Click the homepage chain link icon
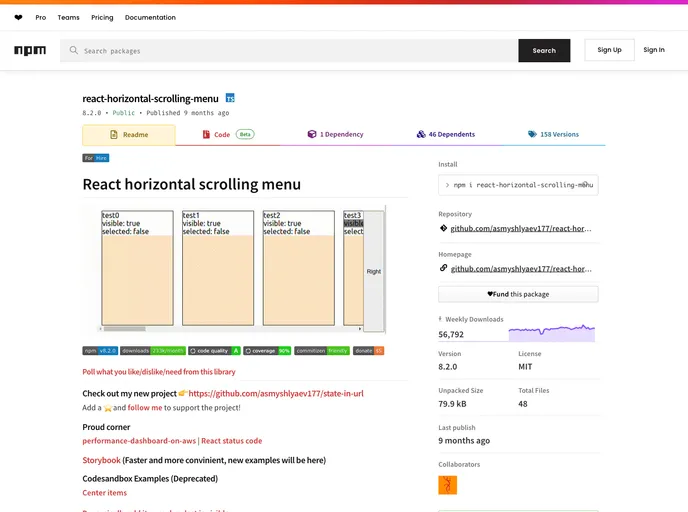The image size is (688, 512). pyautogui.click(x=443, y=268)
